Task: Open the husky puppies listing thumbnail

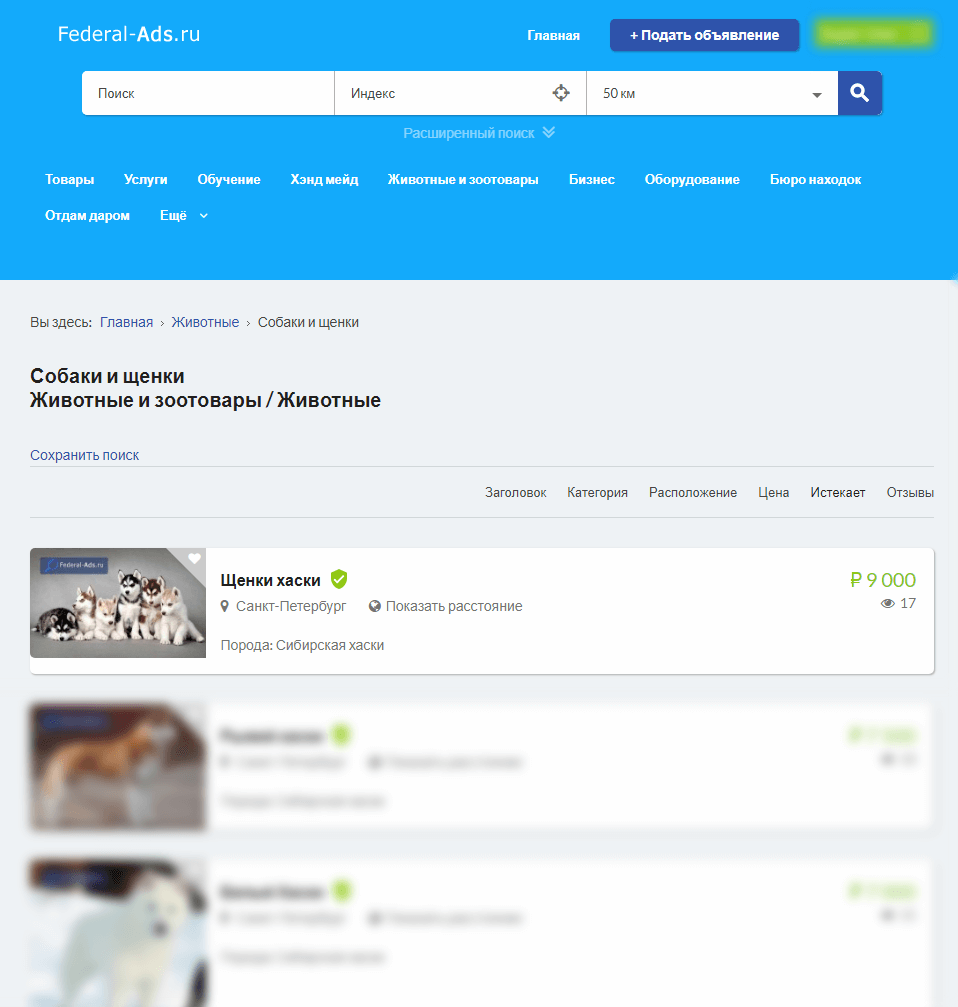Action: pos(118,603)
